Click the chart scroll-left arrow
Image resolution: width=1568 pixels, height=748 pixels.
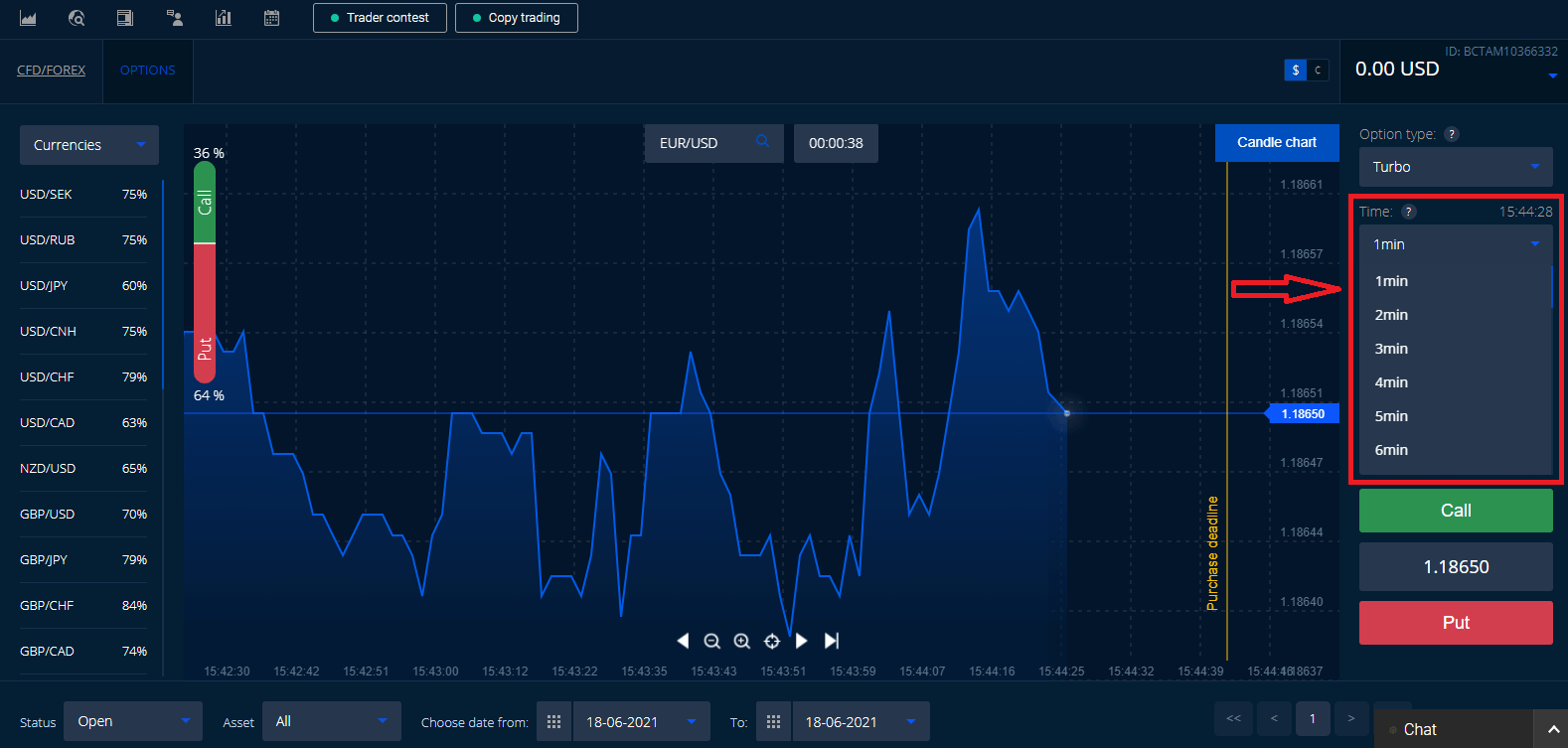[x=683, y=641]
